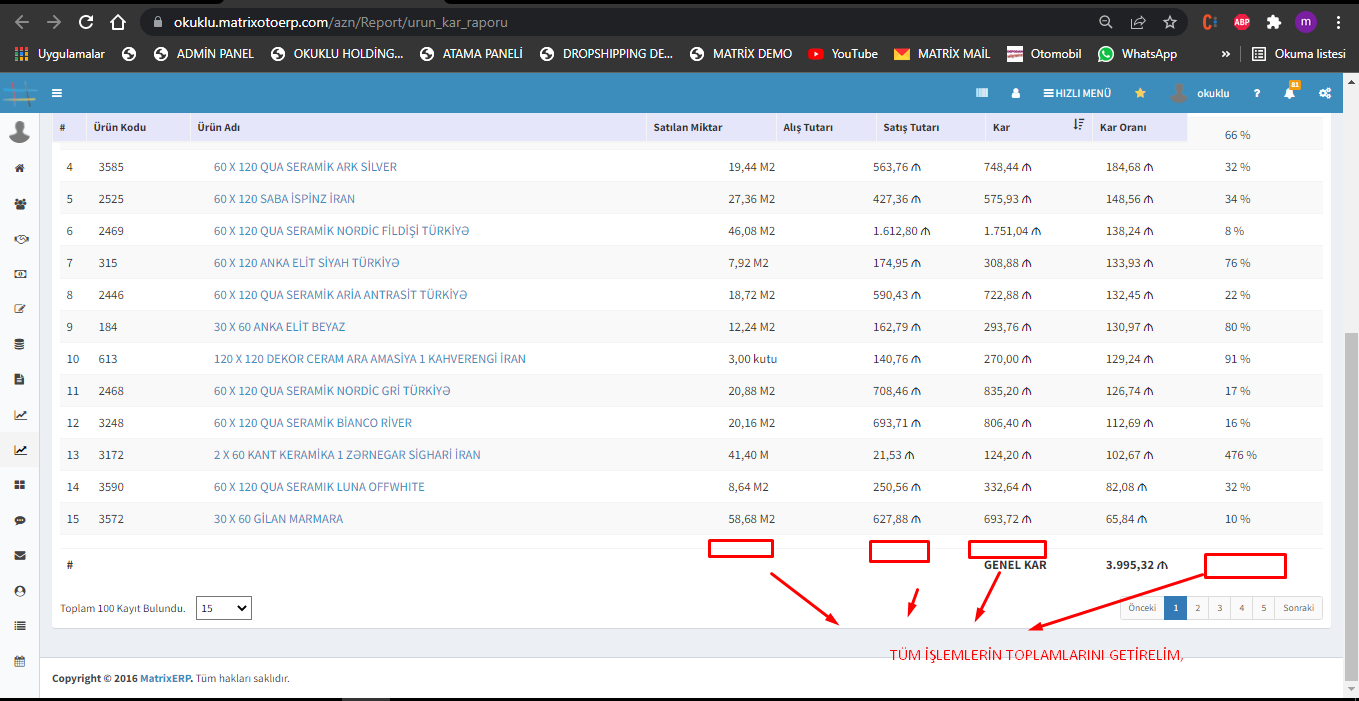Toggle sort order on Kar column
This screenshot has width=1359, height=701.
tap(1078, 125)
